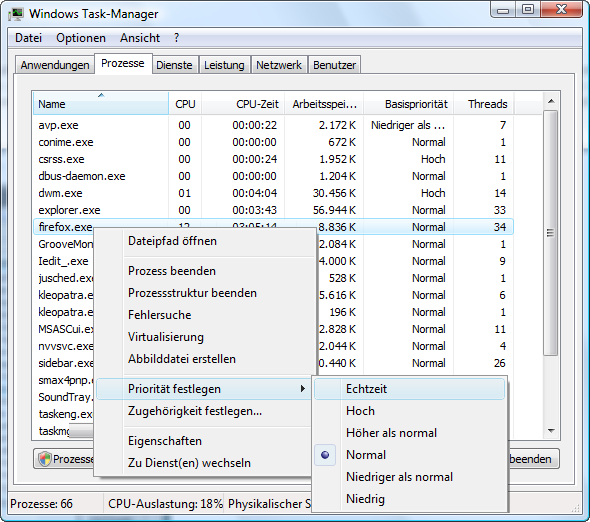The image size is (590, 522).
Task: Switch to the Anwendungen tab
Action: pos(55,65)
